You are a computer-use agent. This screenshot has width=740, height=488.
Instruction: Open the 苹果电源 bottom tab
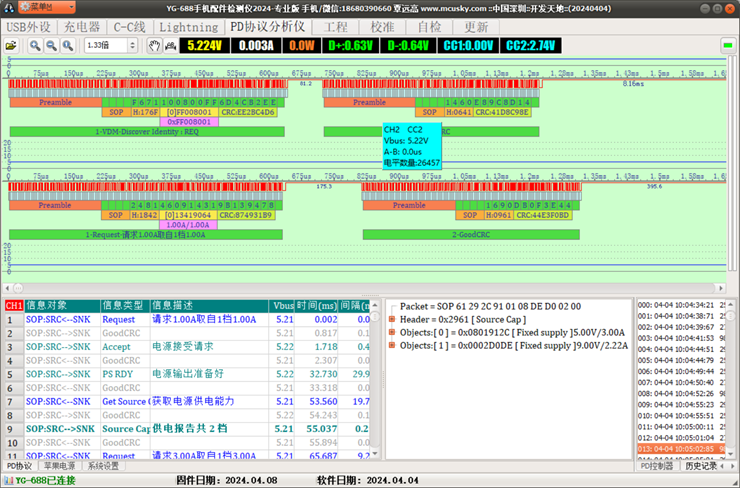click(x=59, y=466)
